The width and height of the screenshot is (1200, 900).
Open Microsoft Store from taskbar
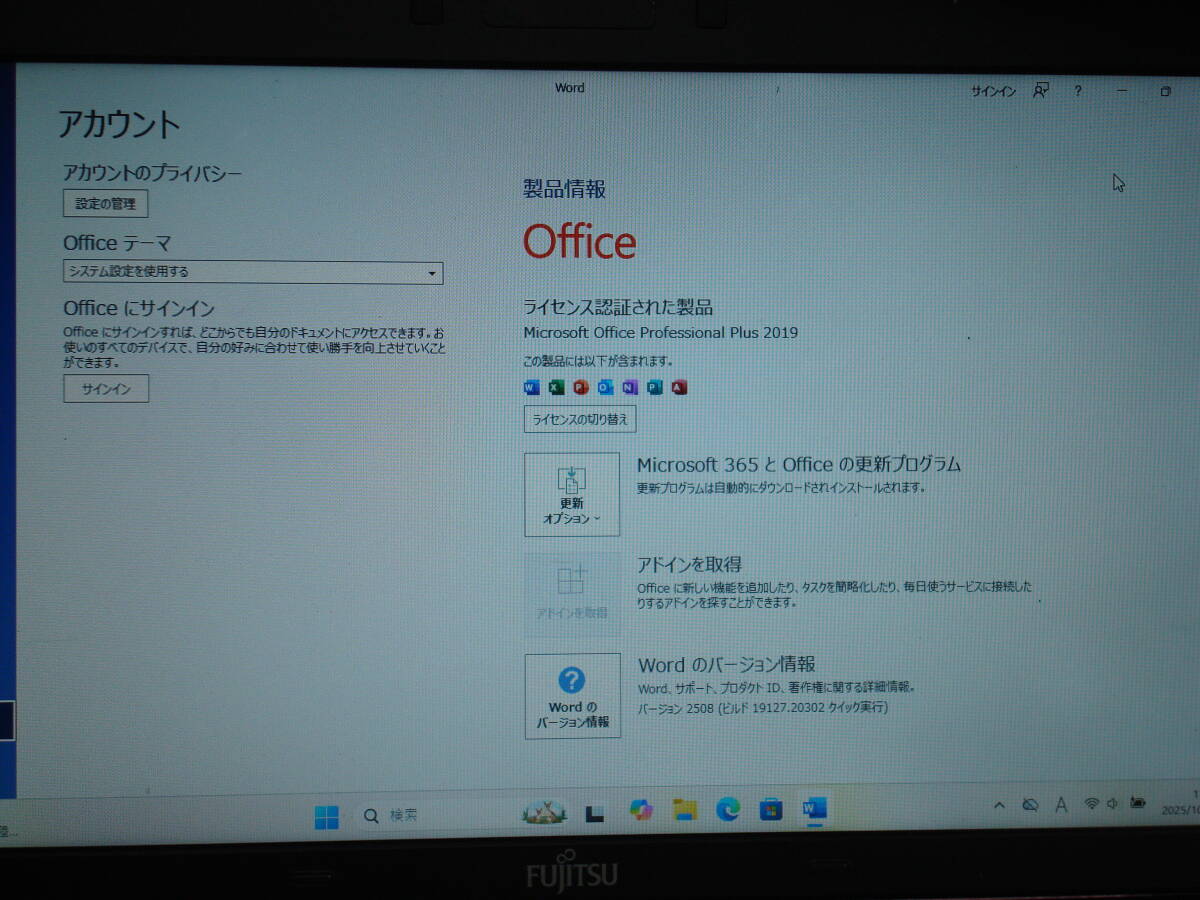(771, 809)
